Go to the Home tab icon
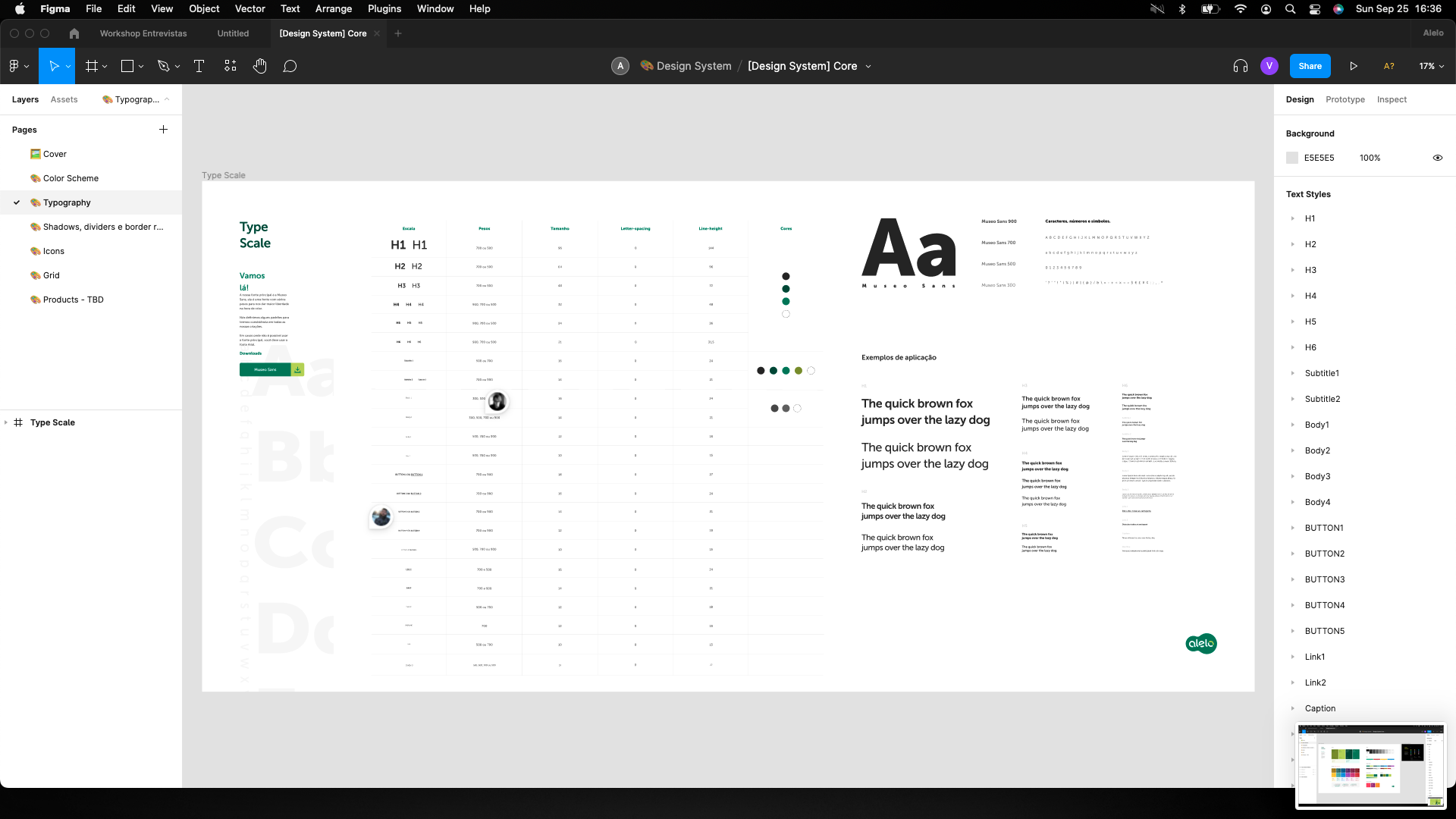 point(74,33)
